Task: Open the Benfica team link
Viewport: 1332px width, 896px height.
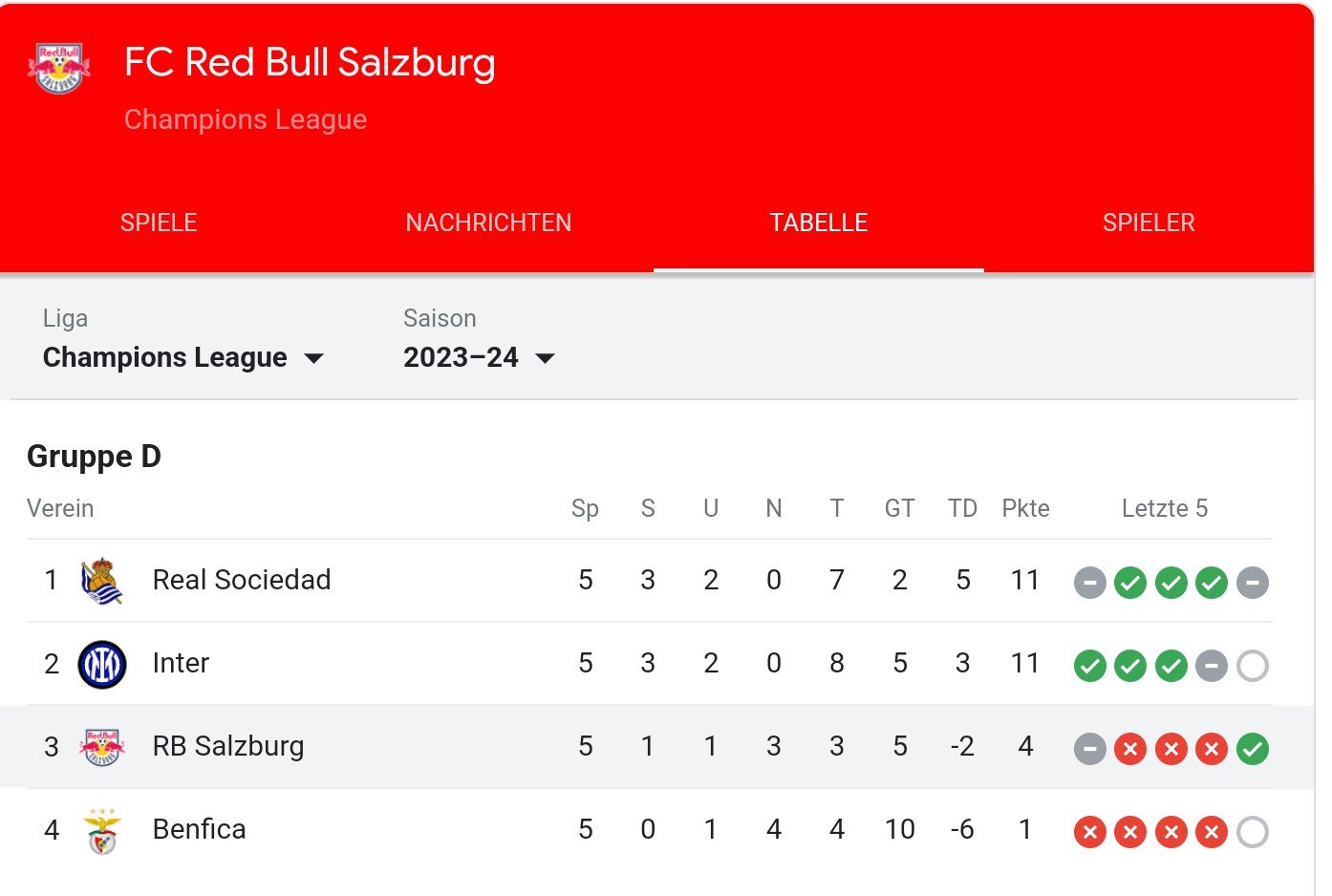Action: 199,829
